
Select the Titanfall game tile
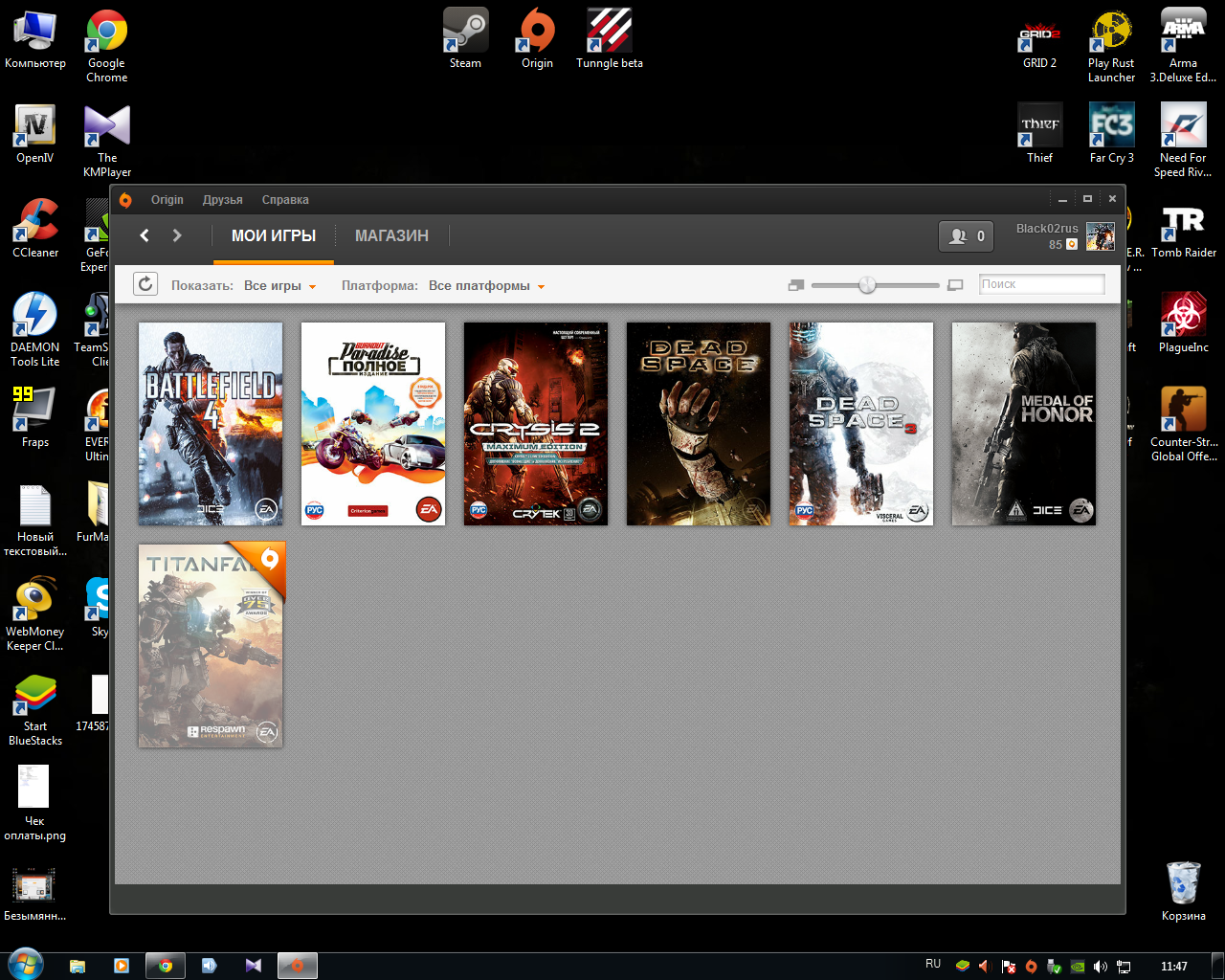pos(211,646)
